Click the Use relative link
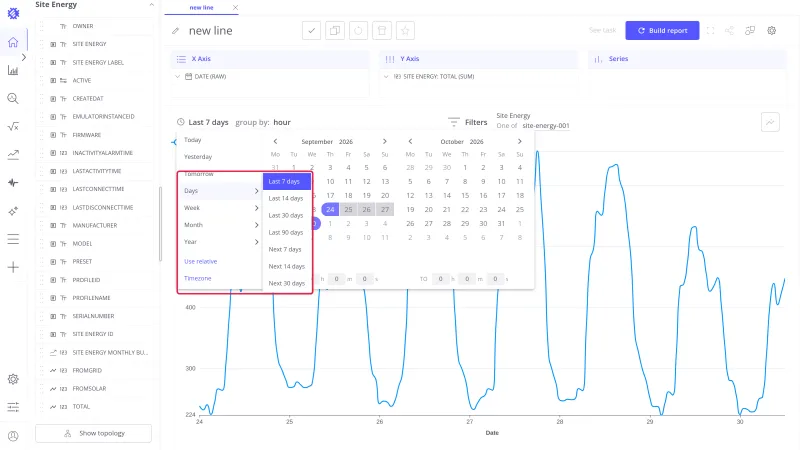Screen dimensions: 800x450 pyautogui.click(x=201, y=261)
